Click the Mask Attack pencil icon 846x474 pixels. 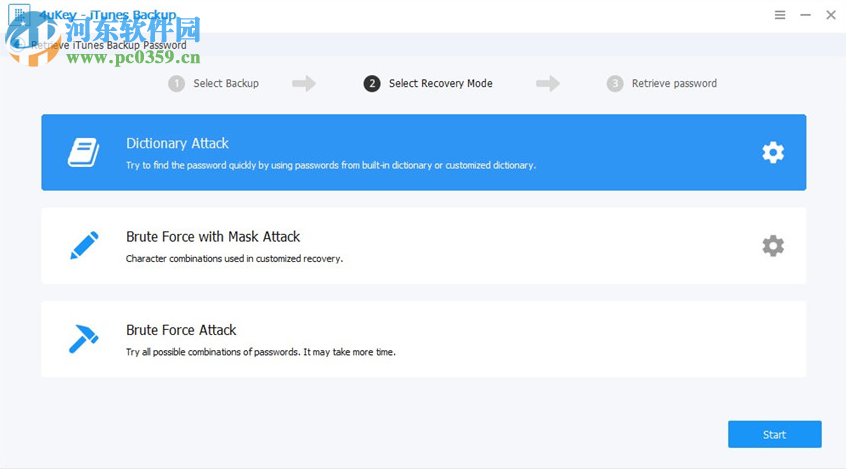pos(85,245)
